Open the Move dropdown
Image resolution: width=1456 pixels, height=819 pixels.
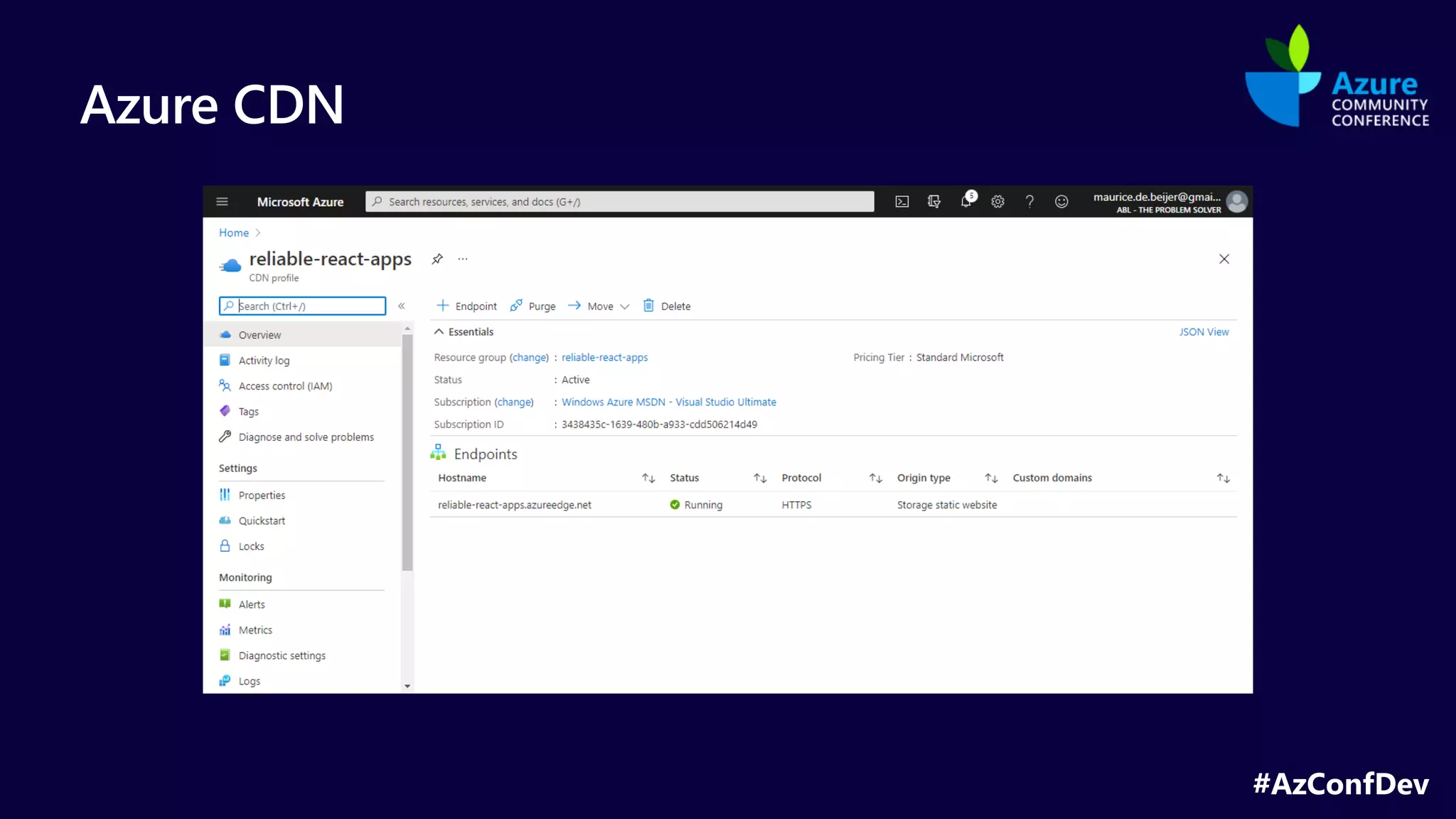(599, 306)
